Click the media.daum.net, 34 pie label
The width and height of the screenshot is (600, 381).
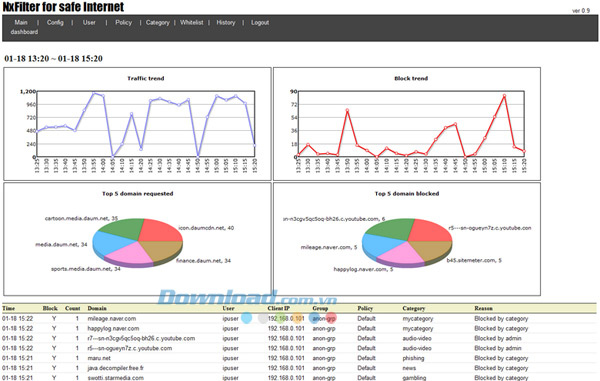point(61,244)
